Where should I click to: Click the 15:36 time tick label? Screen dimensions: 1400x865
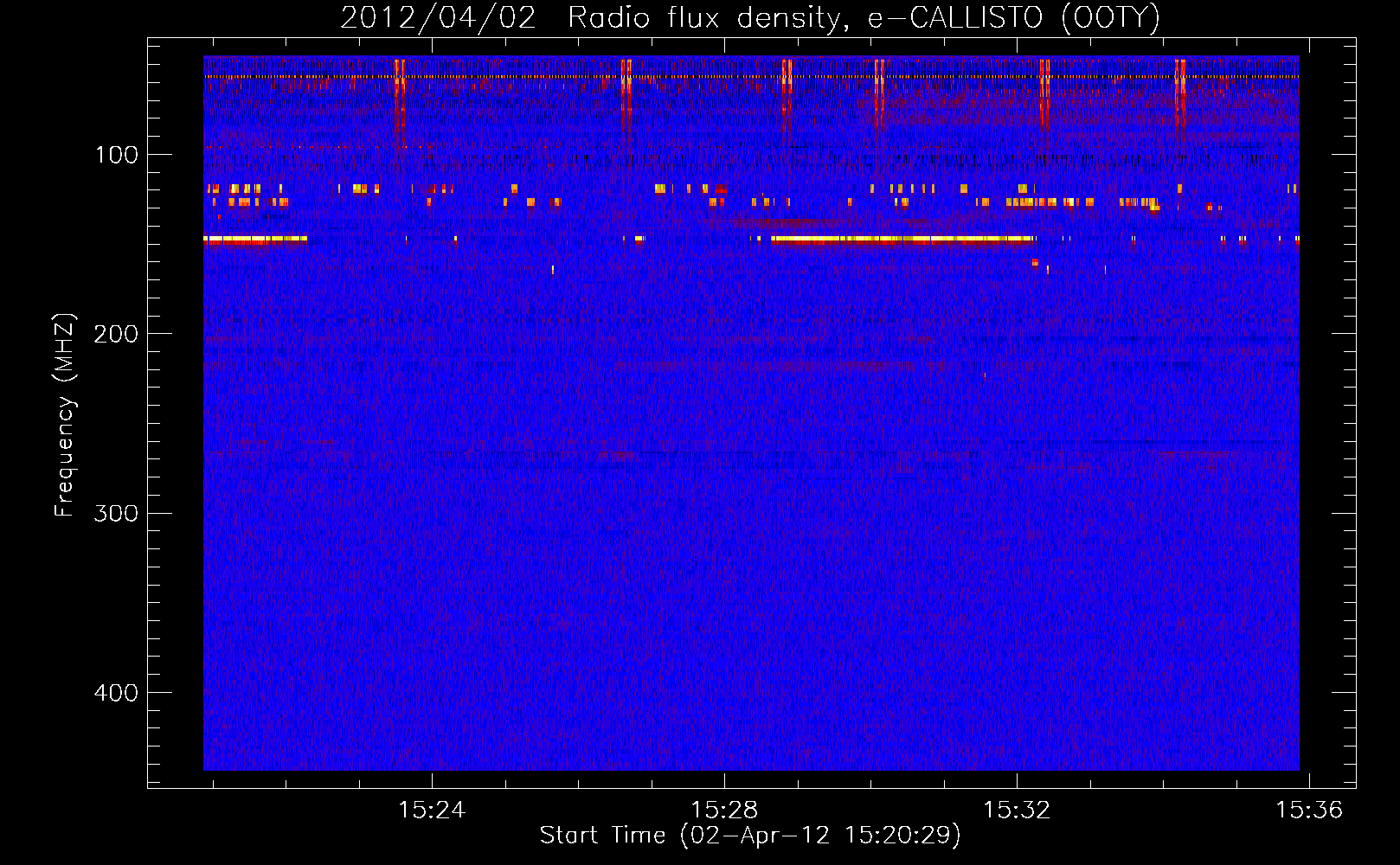tap(1309, 810)
